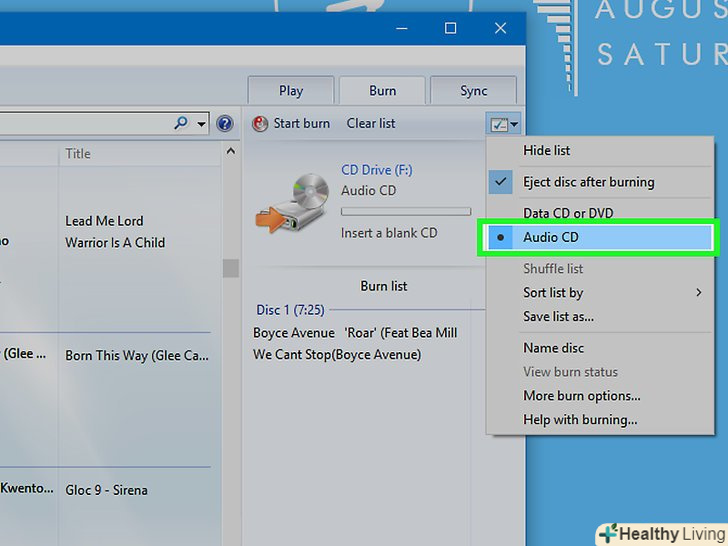
Task: Open Help with burning...
Action: 599,420
